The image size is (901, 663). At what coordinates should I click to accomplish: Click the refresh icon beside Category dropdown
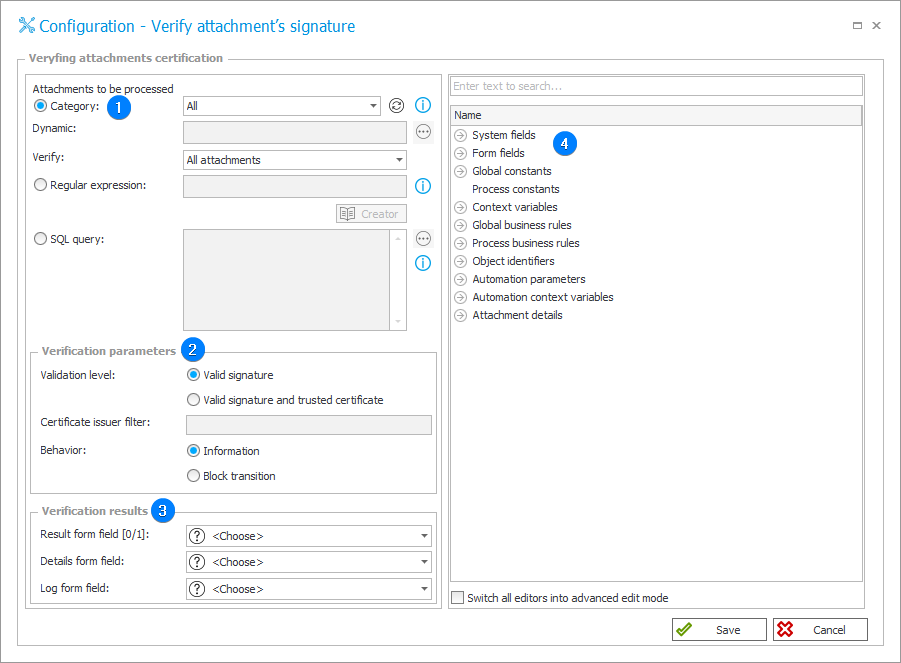[x=396, y=106]
